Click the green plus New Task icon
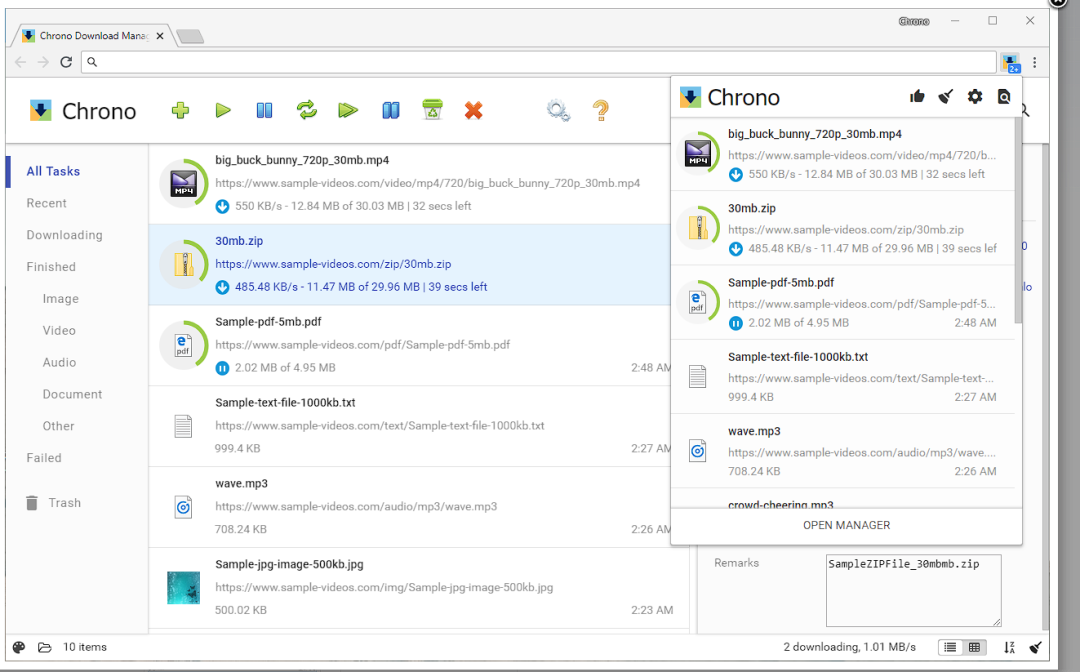 point(180,110)
